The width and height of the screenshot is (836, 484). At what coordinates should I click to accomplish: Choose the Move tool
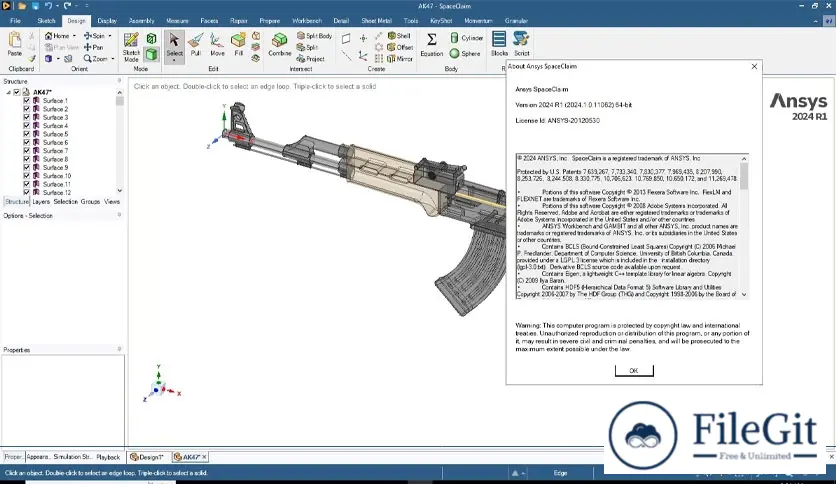(x=217, y=44)
